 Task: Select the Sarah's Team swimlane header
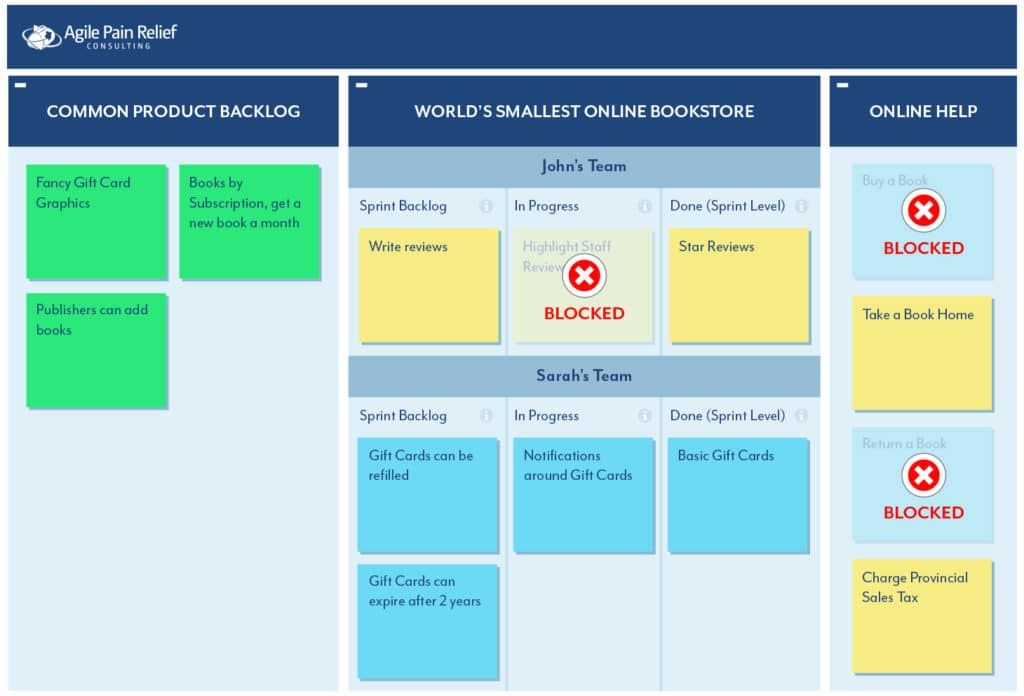(584, 376)
